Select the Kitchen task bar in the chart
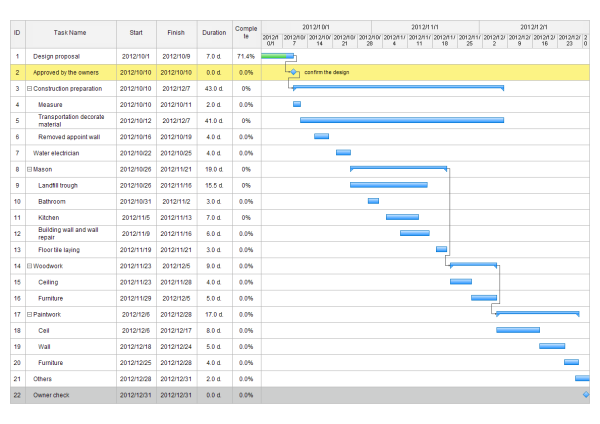The image size is (600, 424). 402,217
